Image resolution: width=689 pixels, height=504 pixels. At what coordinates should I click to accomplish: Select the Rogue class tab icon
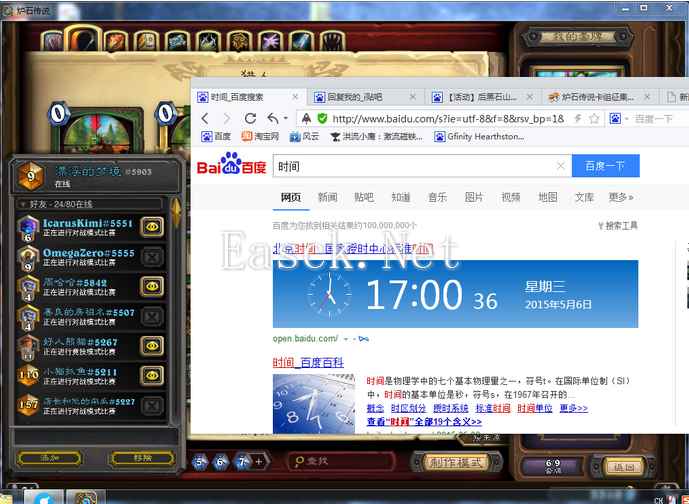208,41
